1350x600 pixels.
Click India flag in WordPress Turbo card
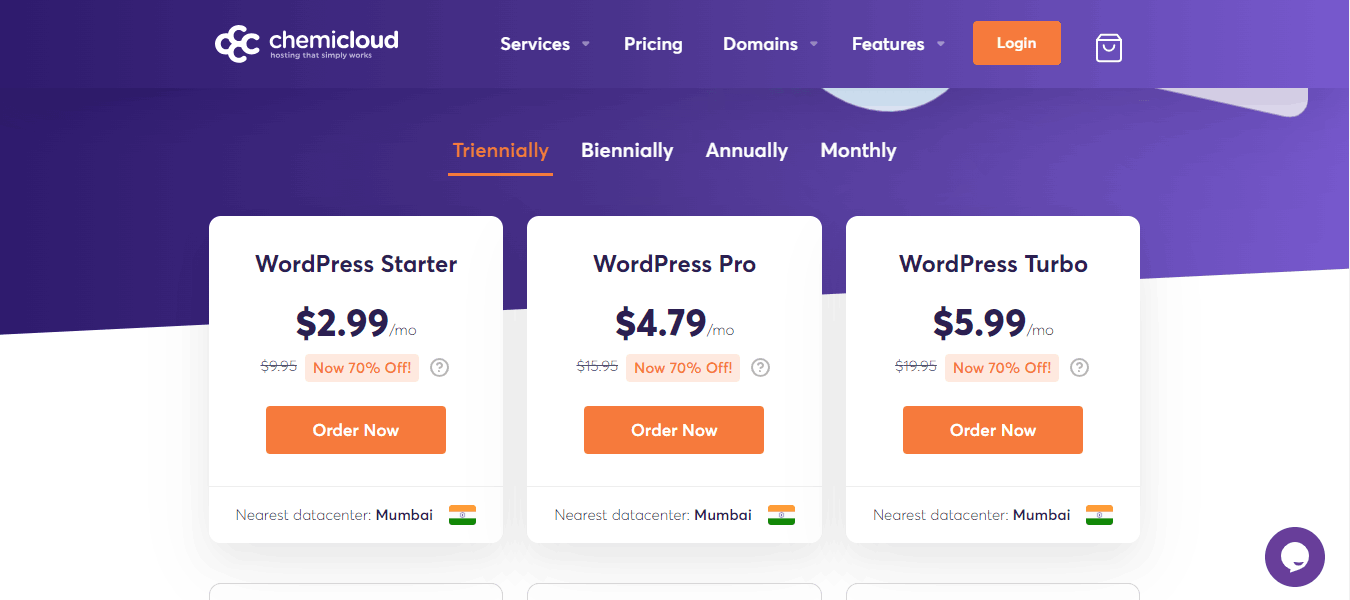coord(1099,515)
